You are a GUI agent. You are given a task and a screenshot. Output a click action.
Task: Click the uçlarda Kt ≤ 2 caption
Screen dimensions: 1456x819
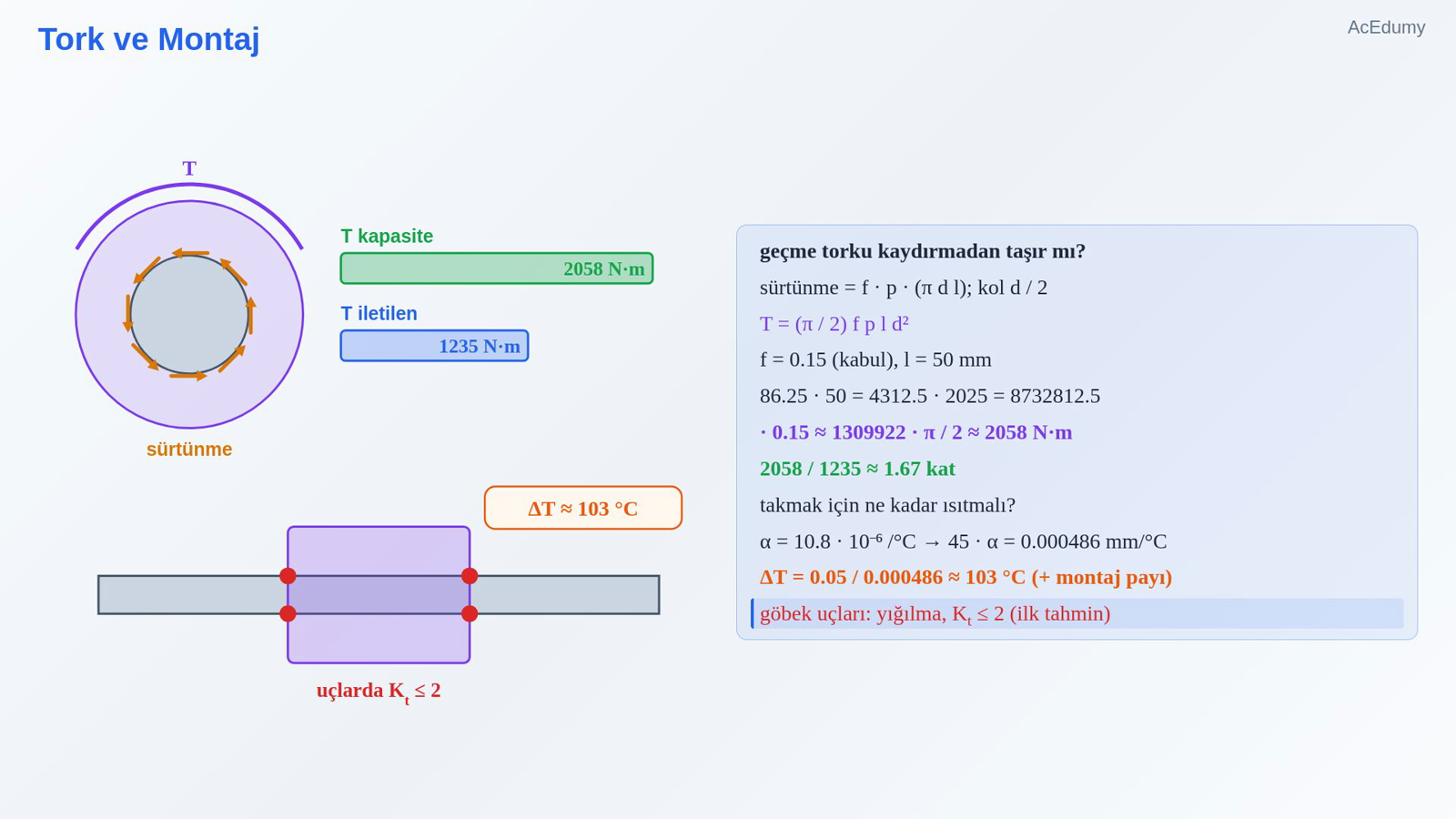pyautogui.click(x=379, y=692)
